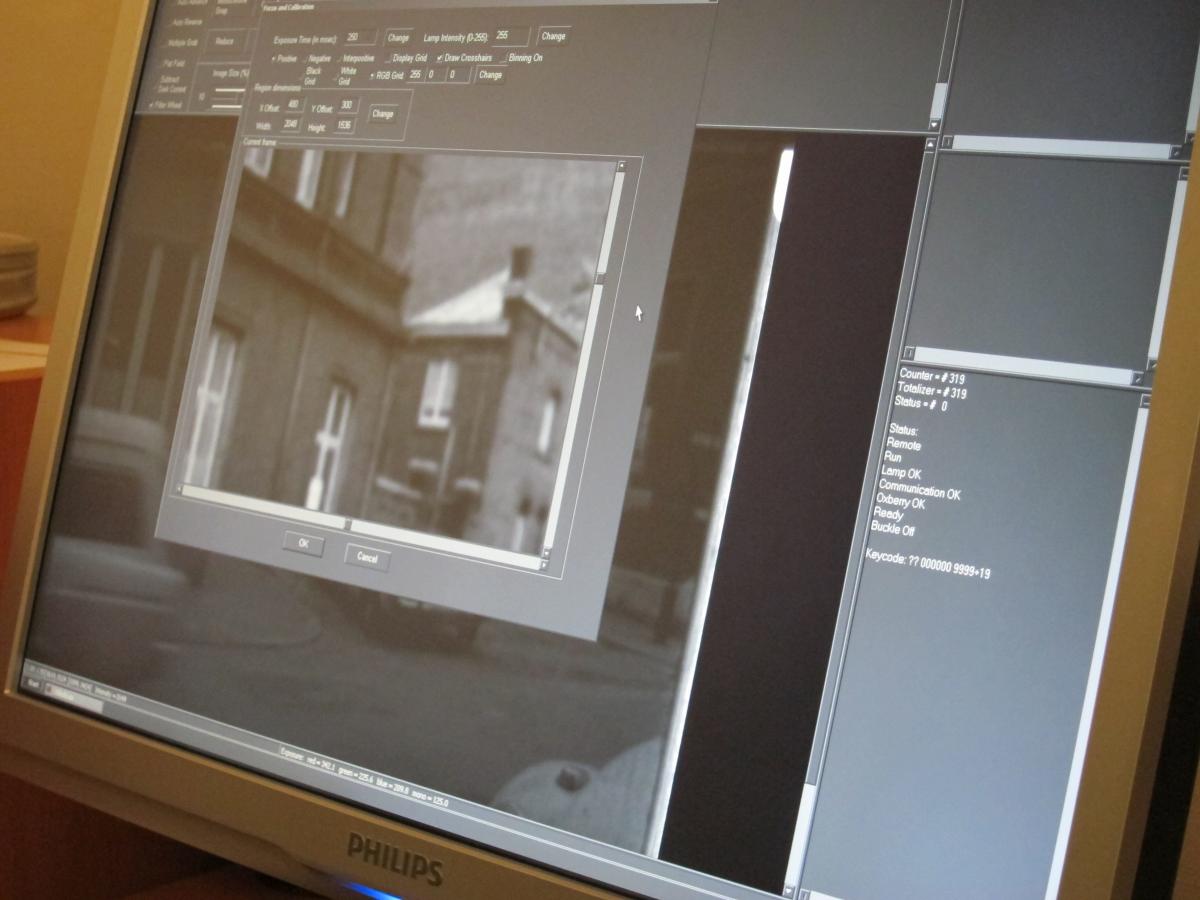The height and width of the screenshot is (900, 1200).
Task: Click the Change button beside Lamp Intensity
Action: pyautogui.click(x=553, y=36)
